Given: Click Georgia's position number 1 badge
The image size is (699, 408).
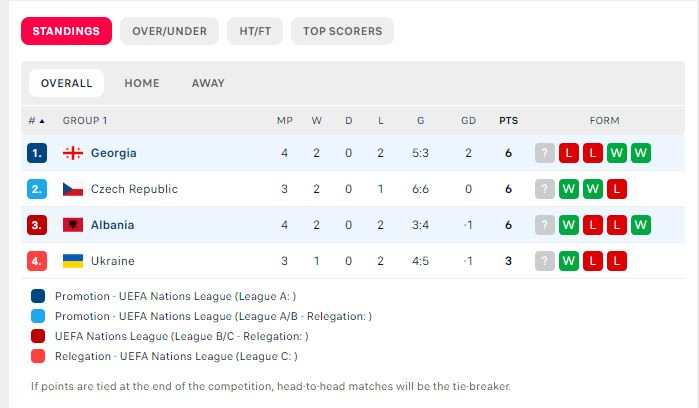Looking at the screenshot, I should click(x=37, y=153).
